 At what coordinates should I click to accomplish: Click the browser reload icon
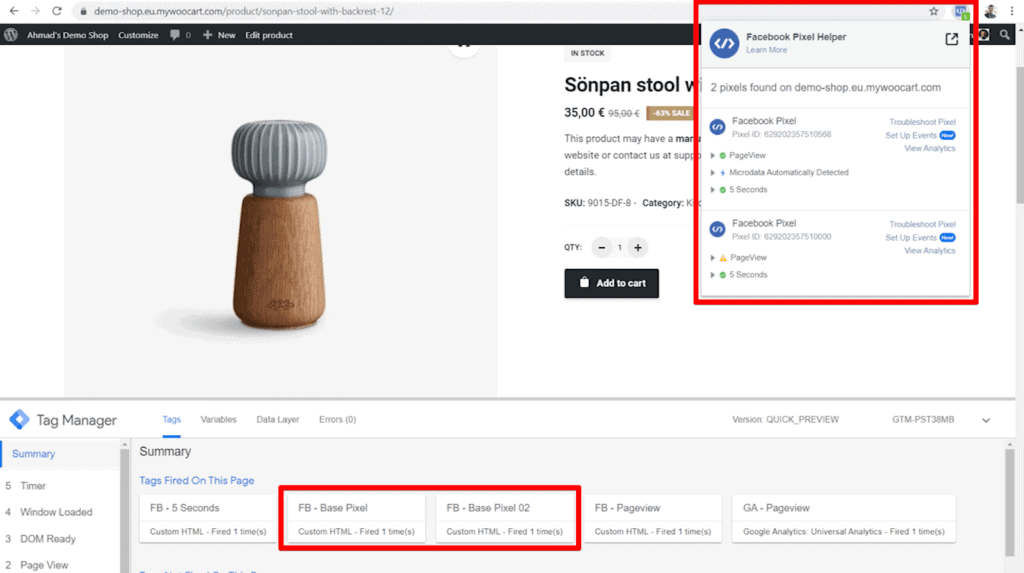coord(57,11)
